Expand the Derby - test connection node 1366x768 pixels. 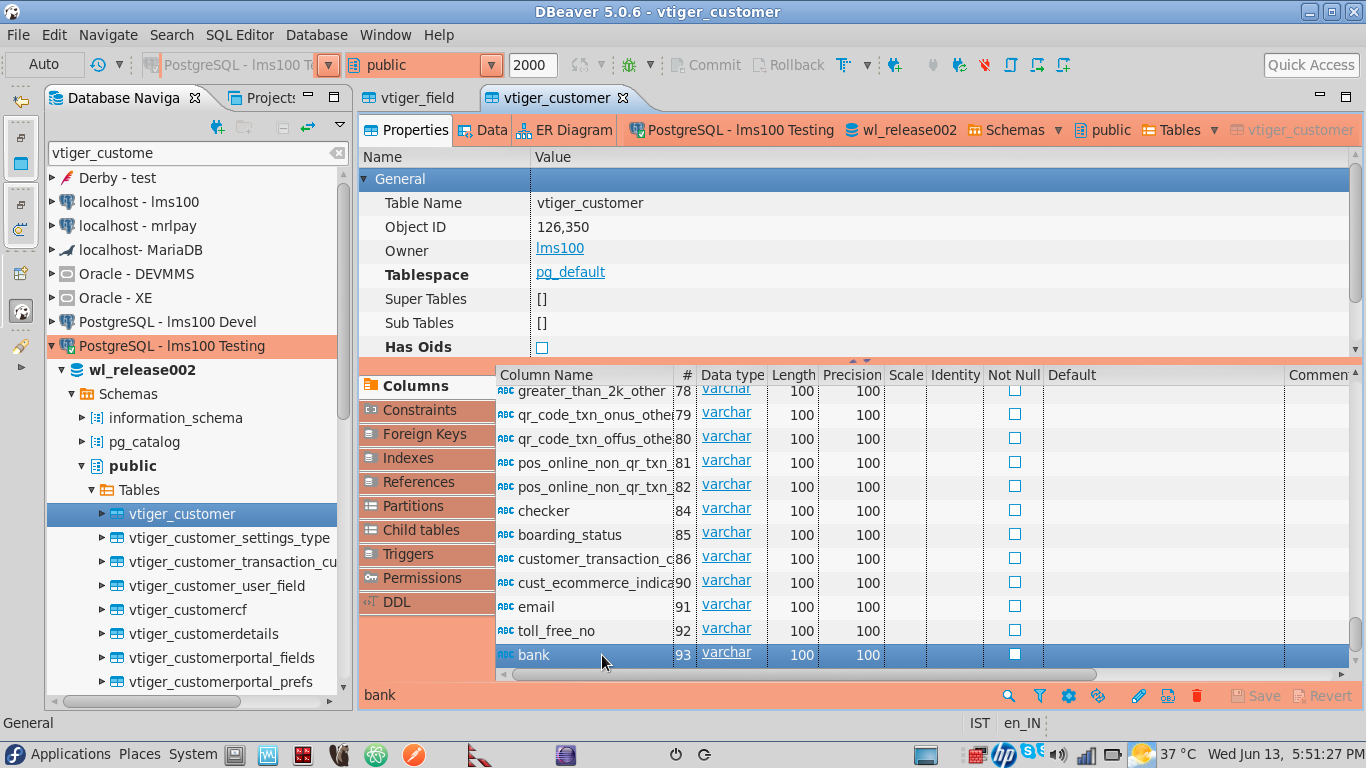point(53,178)
